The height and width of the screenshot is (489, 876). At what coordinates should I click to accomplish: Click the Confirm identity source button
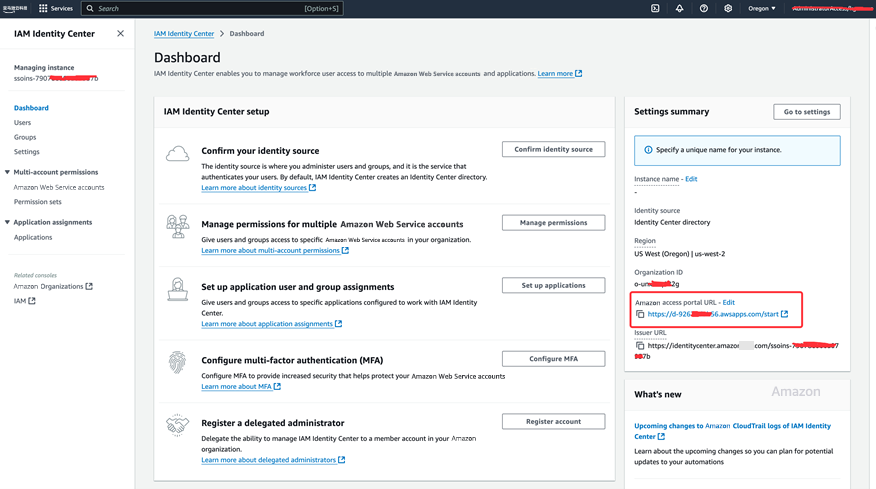(553, 149)
